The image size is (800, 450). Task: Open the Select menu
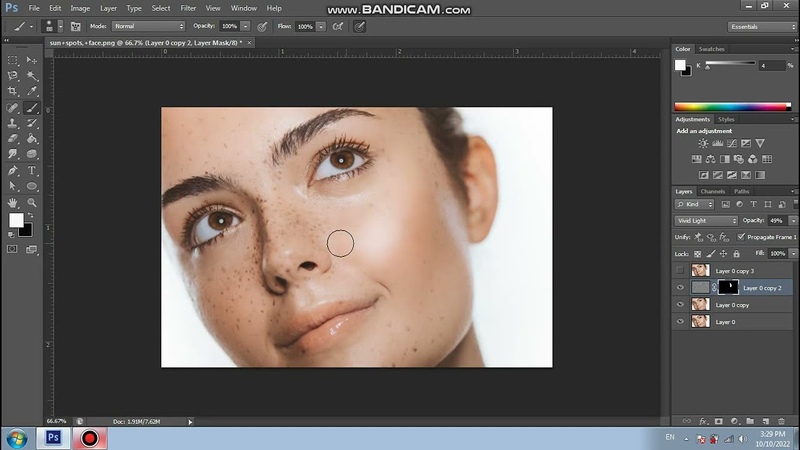tap(161, 8)
